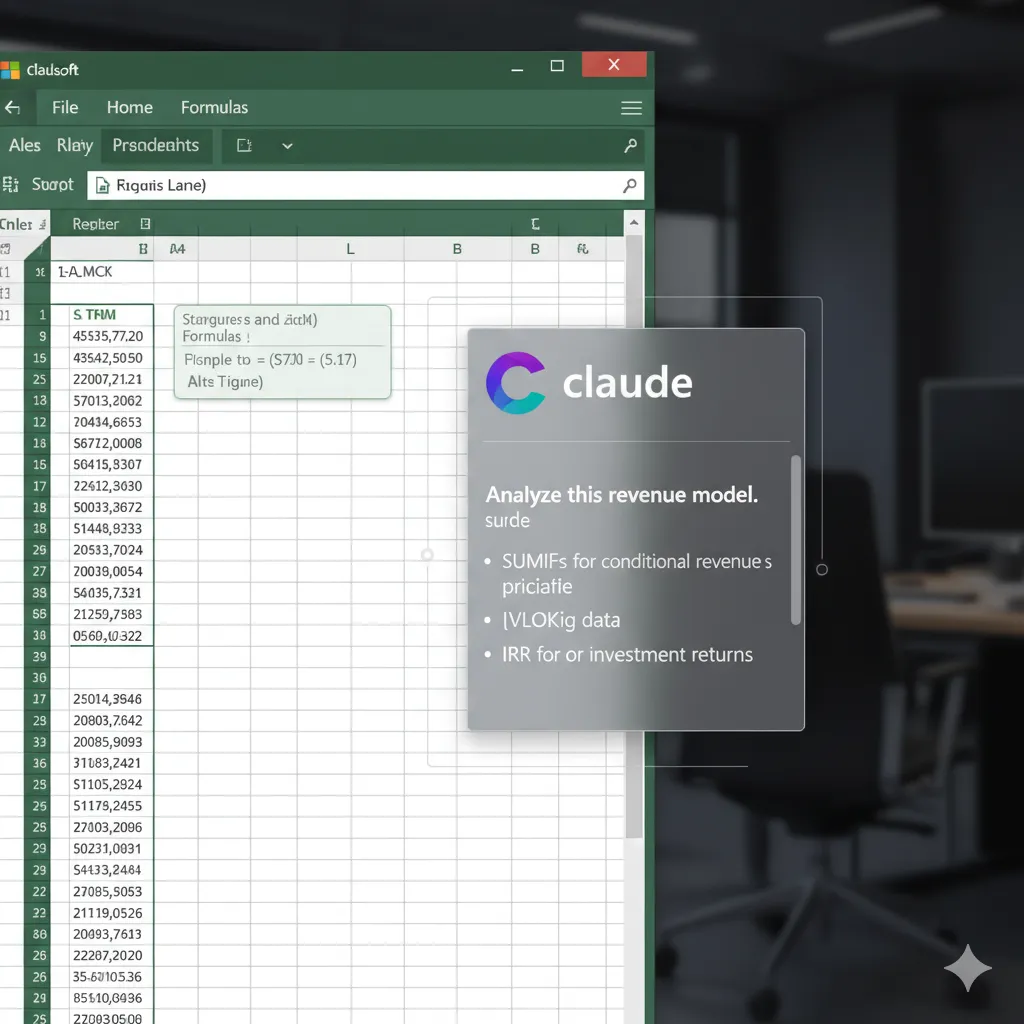The height and width of the screenshot is (1024, 1024).
Task: Click the scroll-up arrow of the sheet
Action: tap(633, 224)
